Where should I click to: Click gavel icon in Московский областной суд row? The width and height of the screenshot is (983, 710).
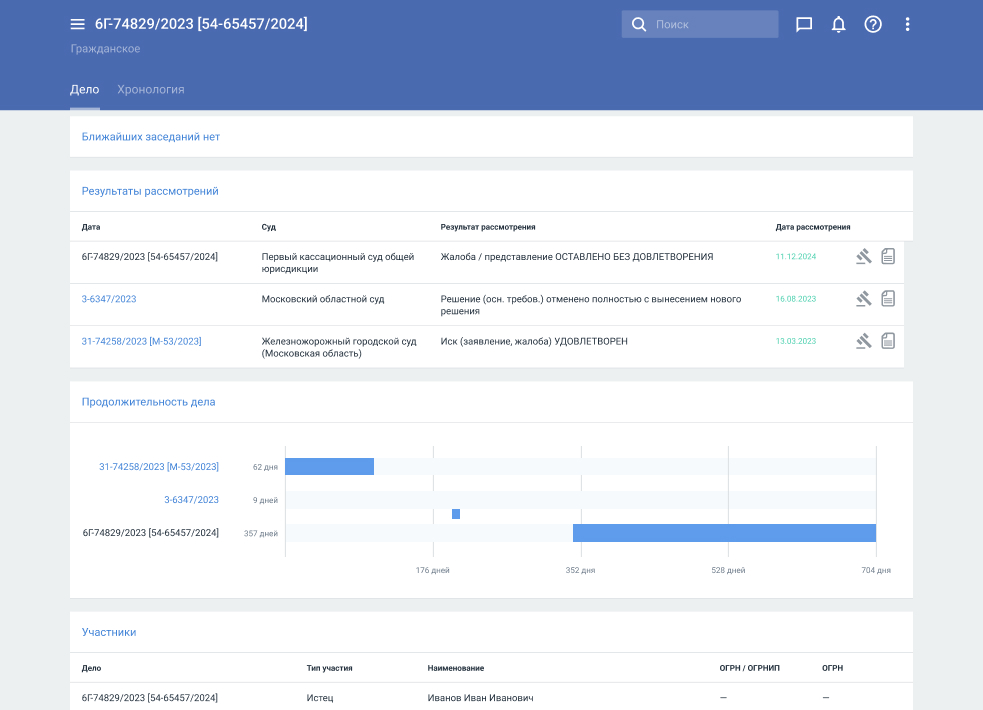pos(864,298)
